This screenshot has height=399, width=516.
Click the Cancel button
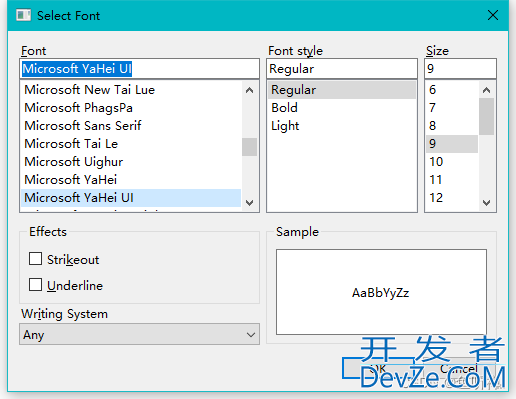[459, 368]
